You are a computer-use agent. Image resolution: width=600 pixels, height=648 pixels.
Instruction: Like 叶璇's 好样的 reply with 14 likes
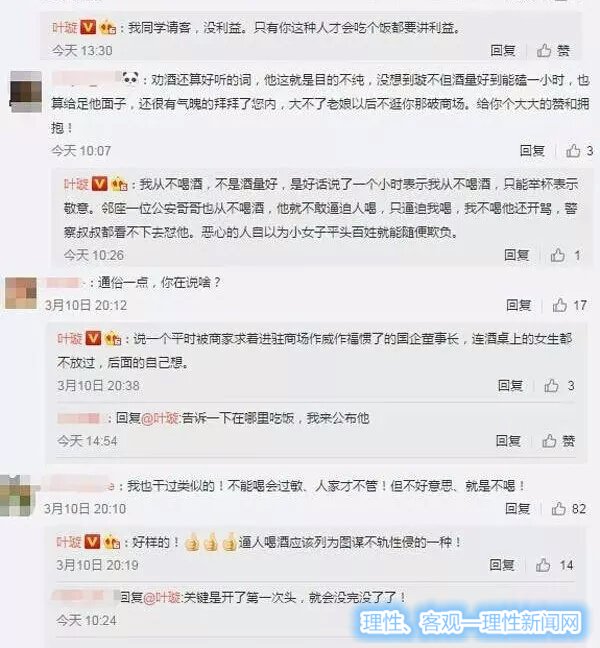[x=543, y=565]
